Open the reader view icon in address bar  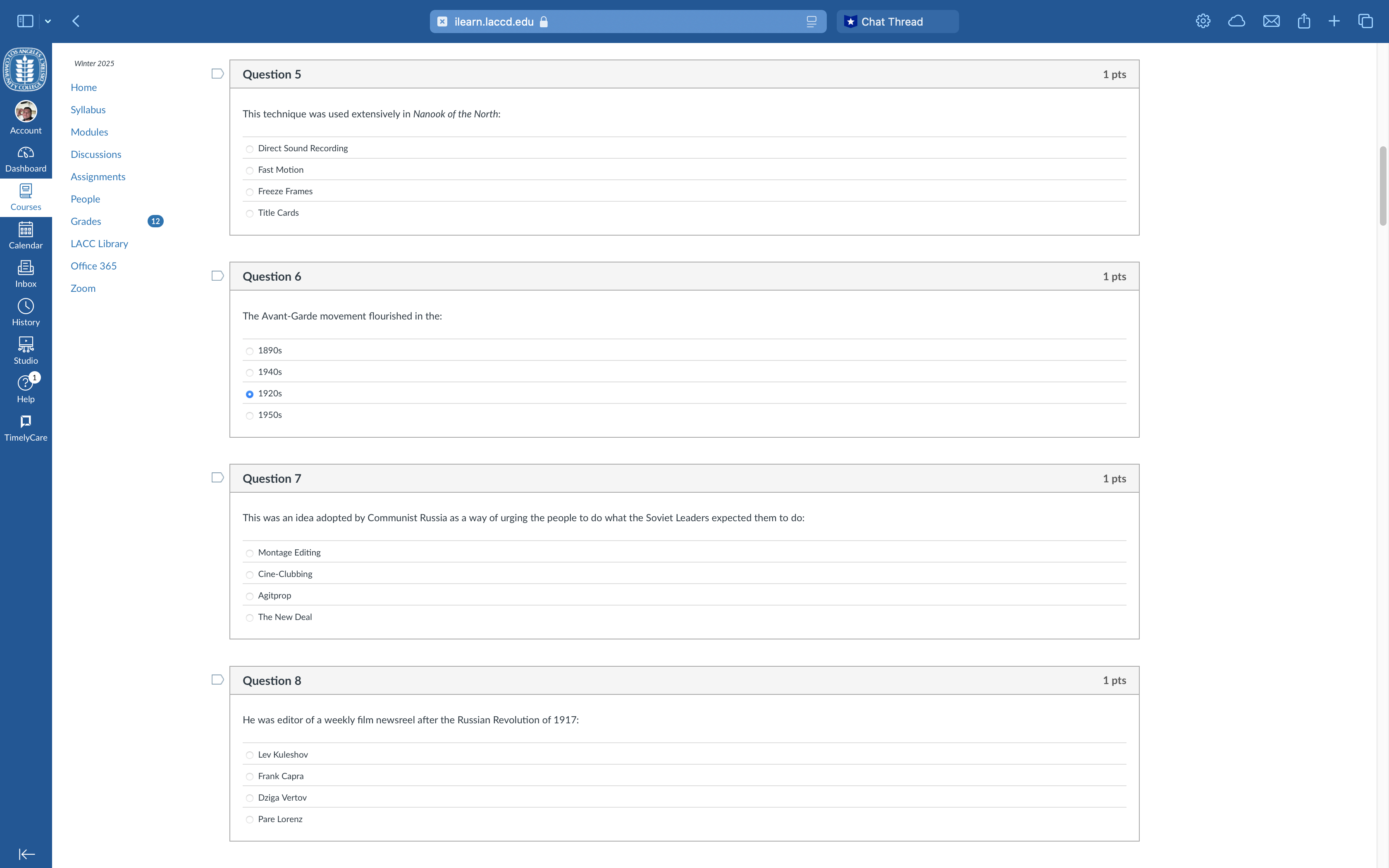(811, 22)
